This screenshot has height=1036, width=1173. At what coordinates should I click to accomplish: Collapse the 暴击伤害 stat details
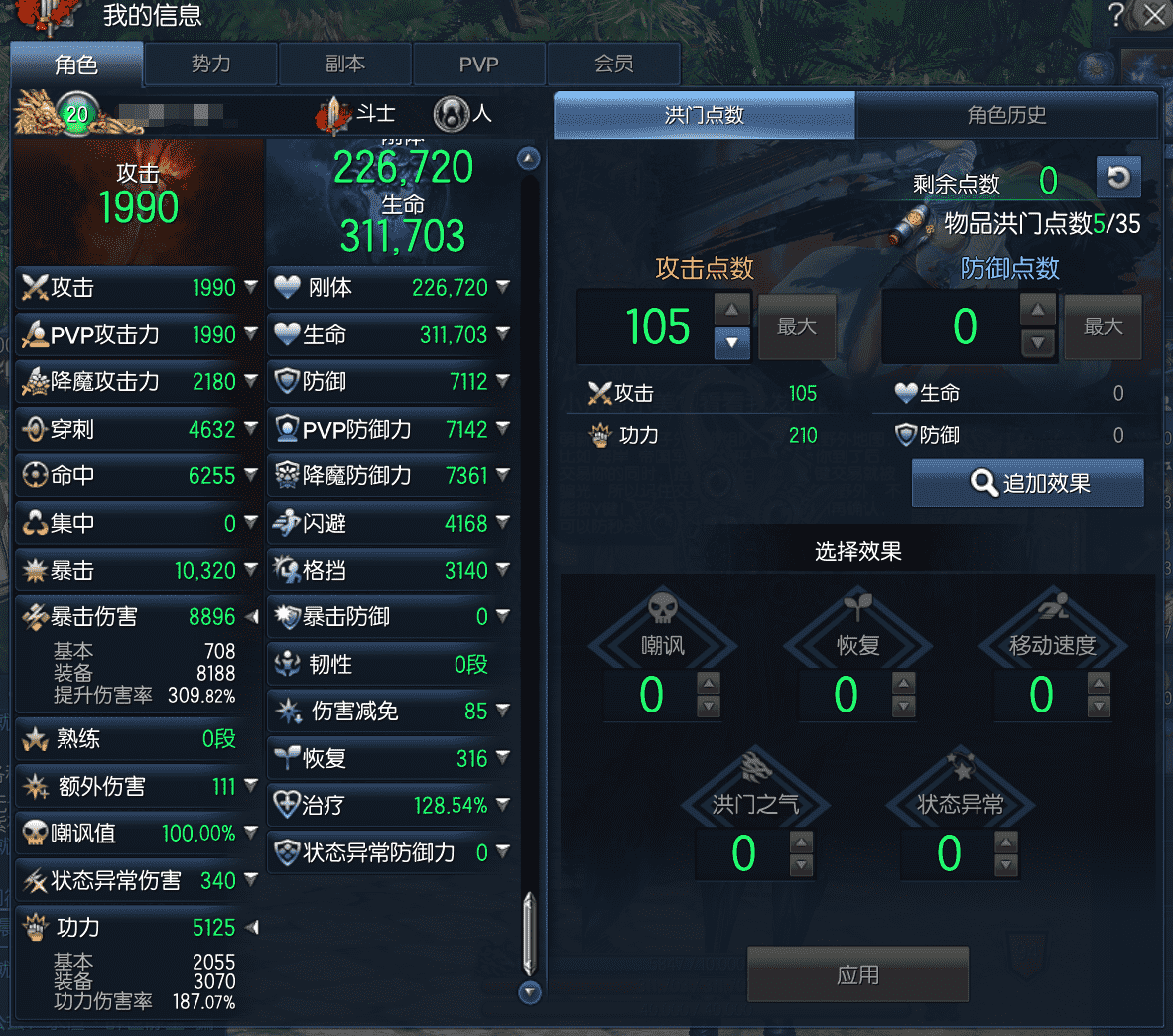click(x=251, y=617)
